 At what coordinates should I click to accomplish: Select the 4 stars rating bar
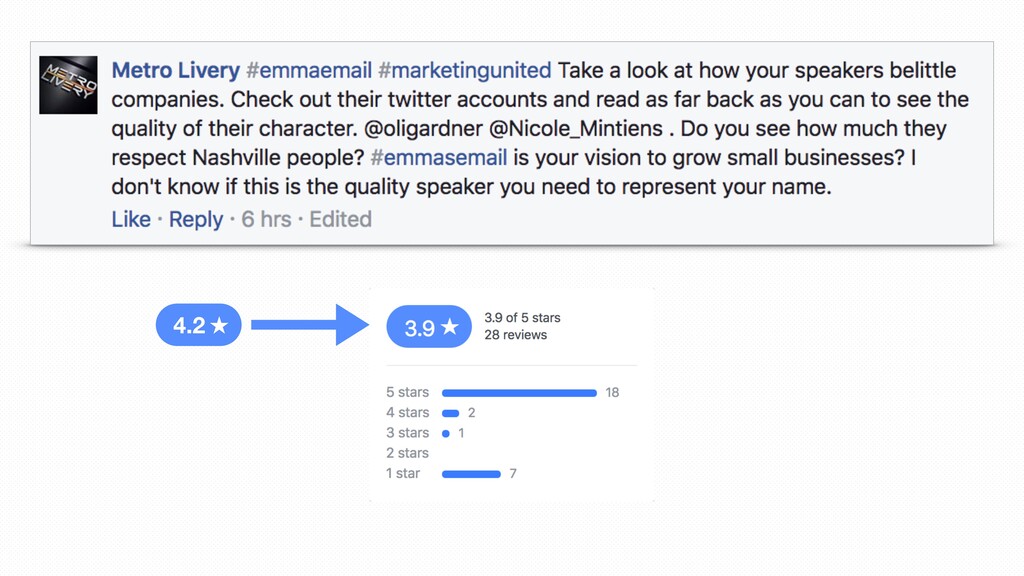(451, 413)
